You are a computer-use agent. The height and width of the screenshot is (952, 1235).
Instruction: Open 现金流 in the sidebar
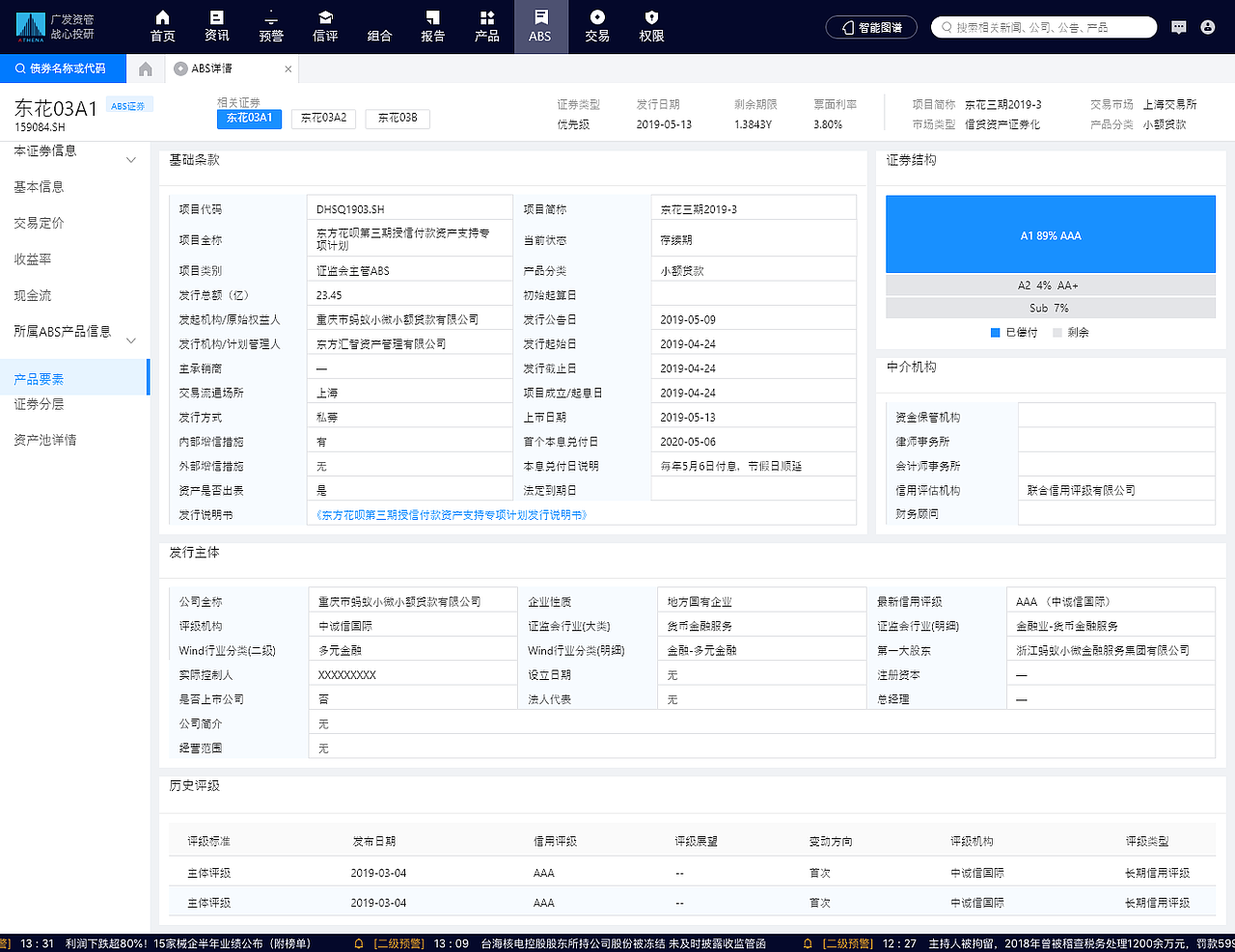point(33,295)
